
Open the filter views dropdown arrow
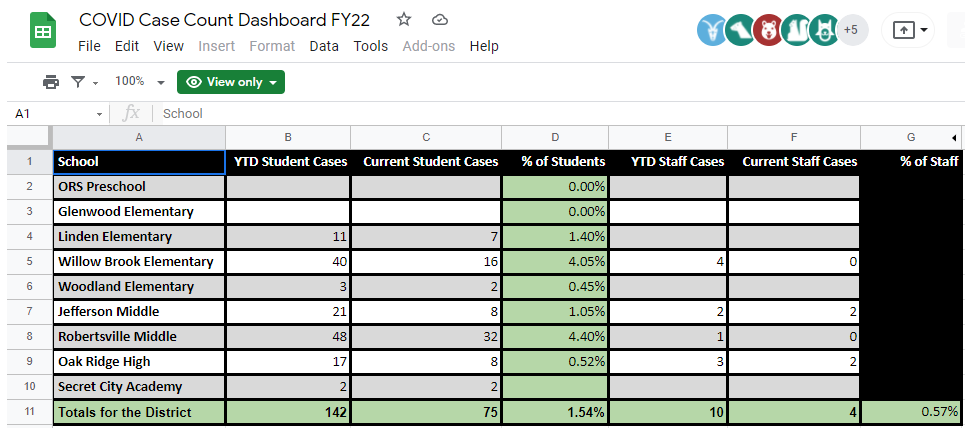pos(96,82)
